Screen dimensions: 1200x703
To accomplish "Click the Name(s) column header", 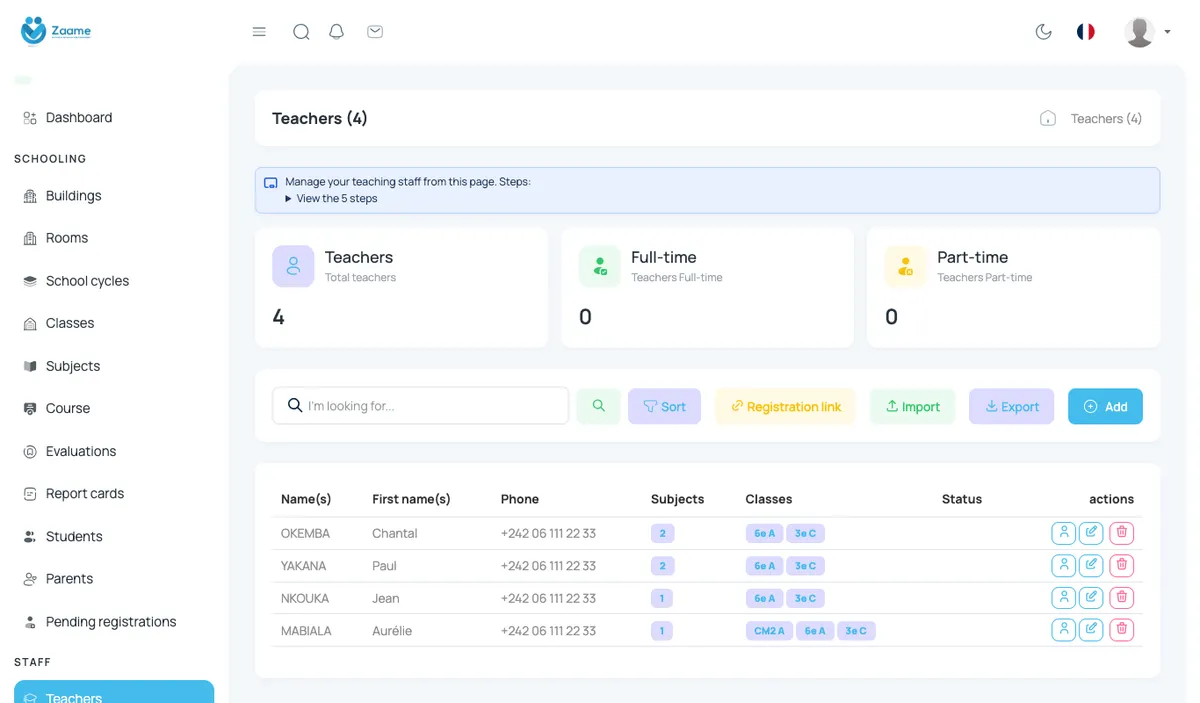I will click(x=306, y=499).
